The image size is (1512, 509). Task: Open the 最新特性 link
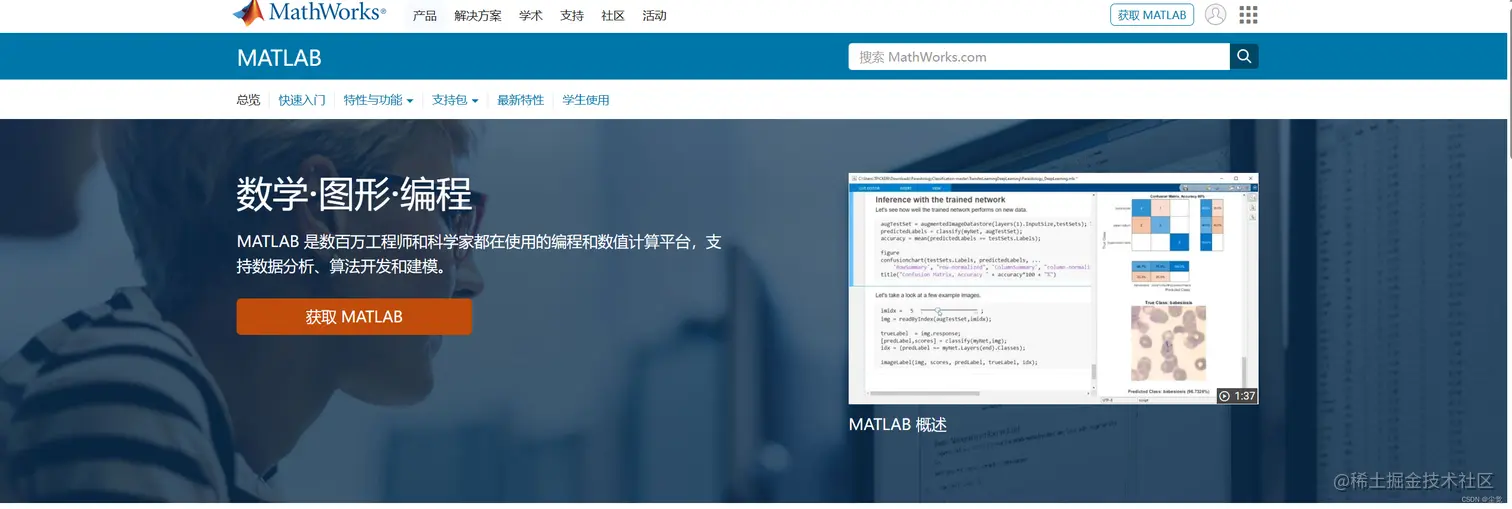pyautogui.click(x=521, y=100)
